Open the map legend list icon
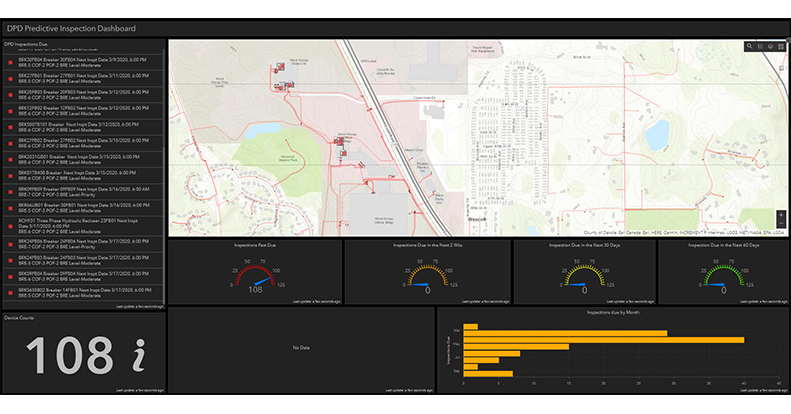This screenshot has height=414, width=791. pos(760,47)
